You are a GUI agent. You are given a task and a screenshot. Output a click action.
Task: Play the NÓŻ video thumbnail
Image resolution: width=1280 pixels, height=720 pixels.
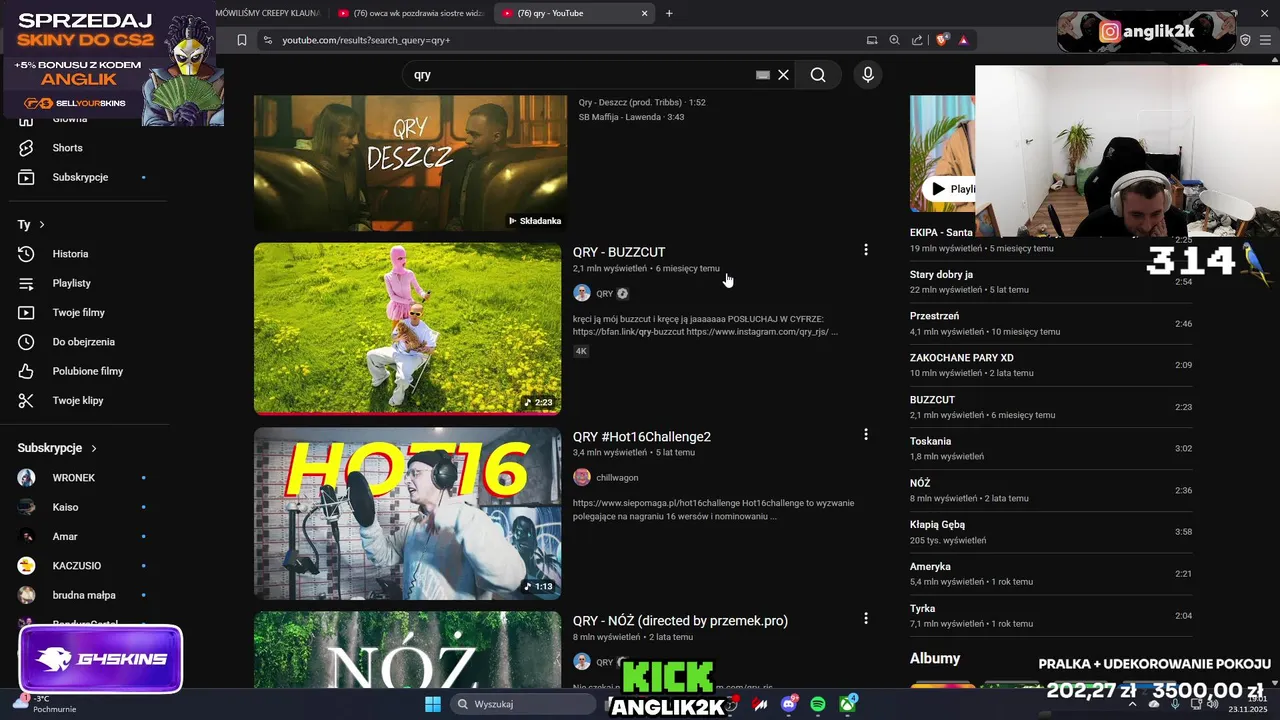pyautogui.click(x=407, y=650)
